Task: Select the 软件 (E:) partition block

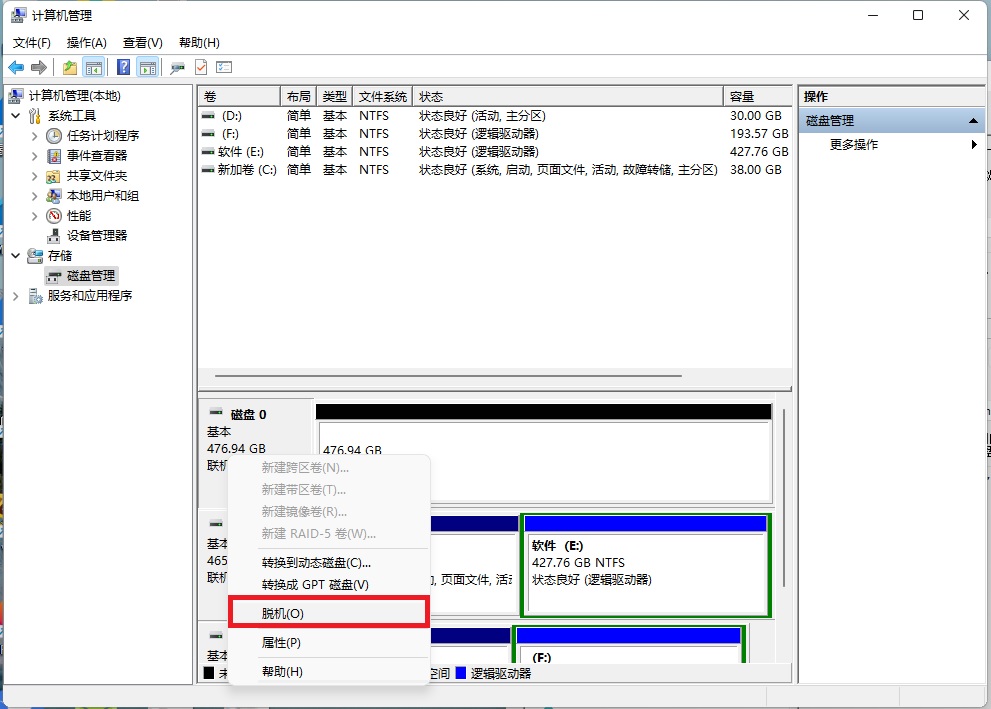Action: point(645,565)
